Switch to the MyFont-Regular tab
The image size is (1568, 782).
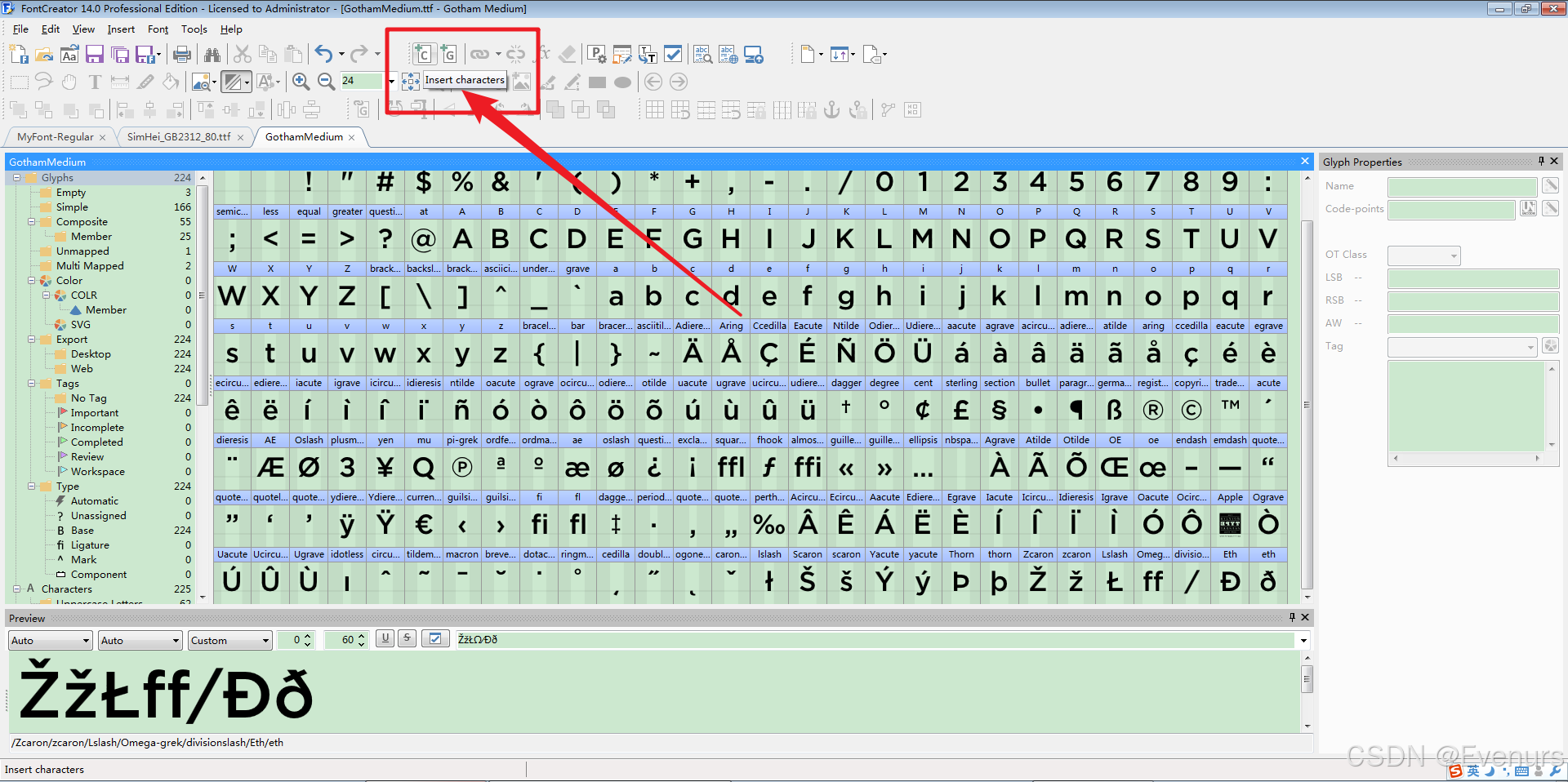click(54, 136)
